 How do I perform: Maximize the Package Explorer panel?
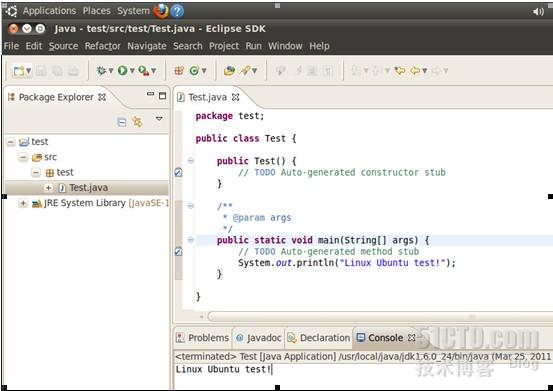[162, 96]
